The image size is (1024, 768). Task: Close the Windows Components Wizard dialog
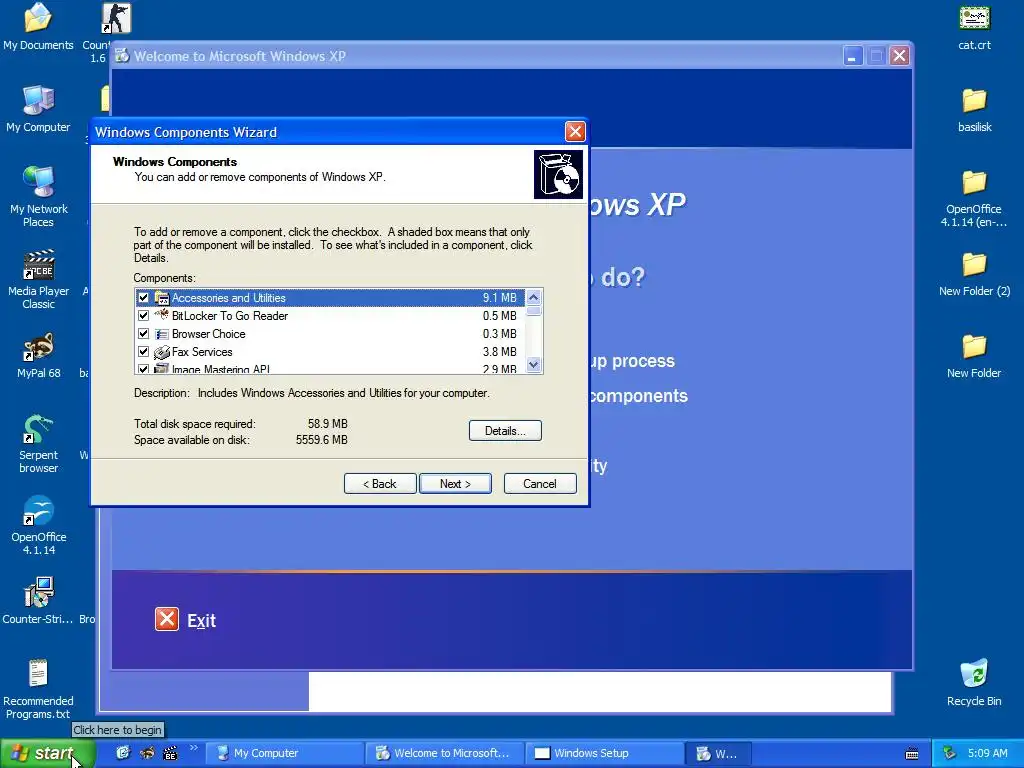click(575, 132)
